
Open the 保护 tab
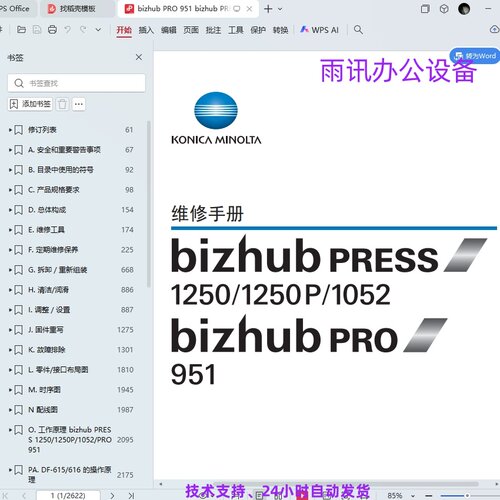258,30
